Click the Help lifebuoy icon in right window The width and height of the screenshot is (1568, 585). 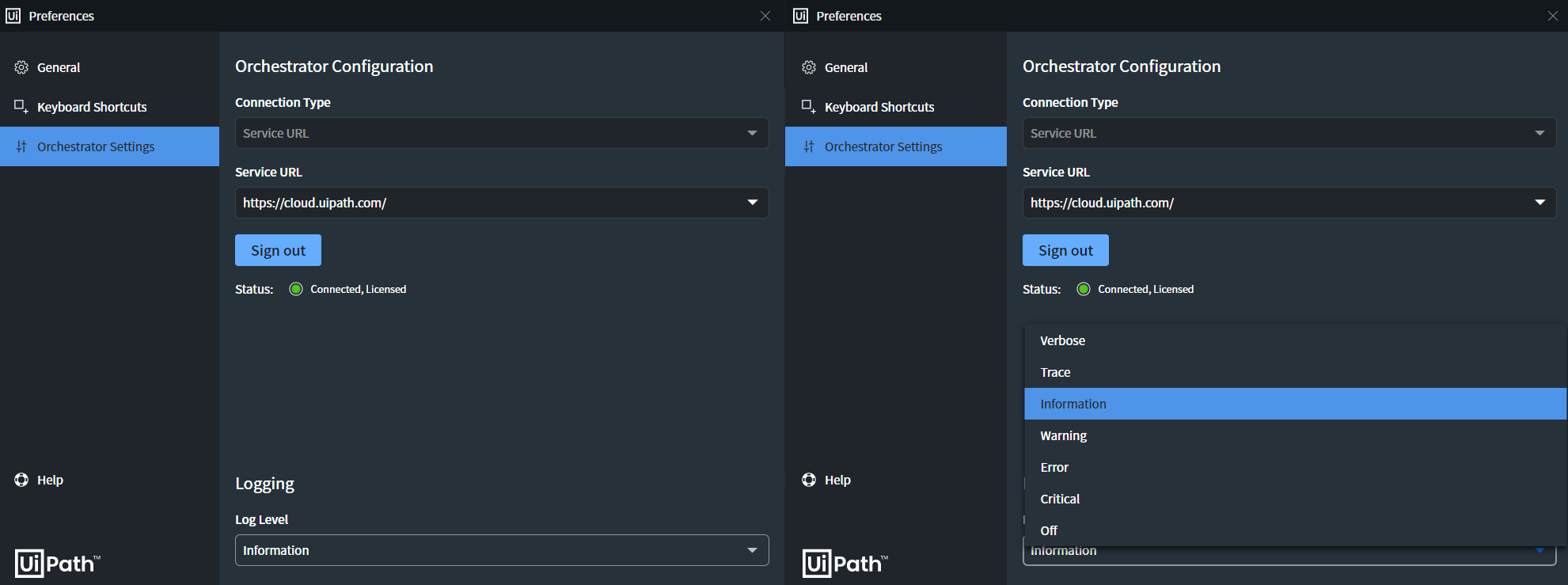click(809, 480)
